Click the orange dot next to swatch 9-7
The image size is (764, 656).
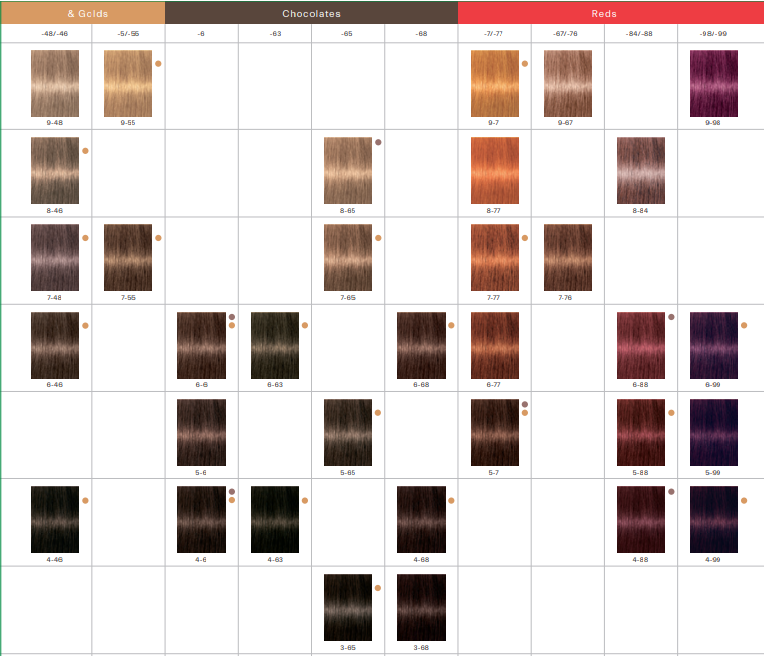pyautogui.click(x=525, y=63)
